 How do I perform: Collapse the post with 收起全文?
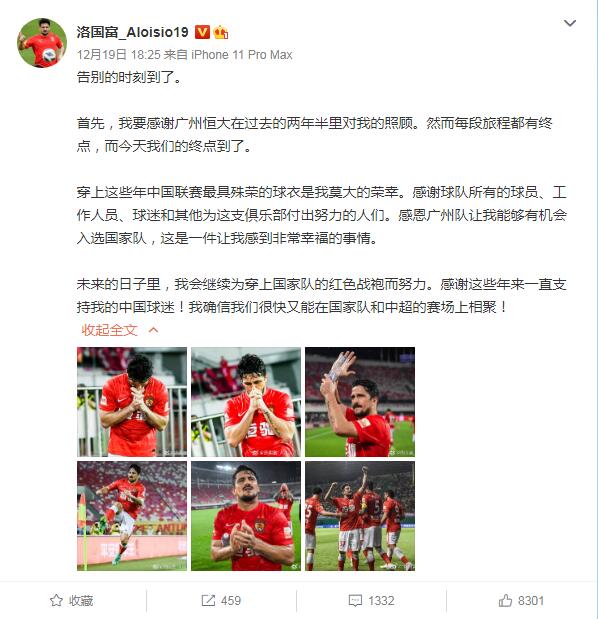(109, 330)
